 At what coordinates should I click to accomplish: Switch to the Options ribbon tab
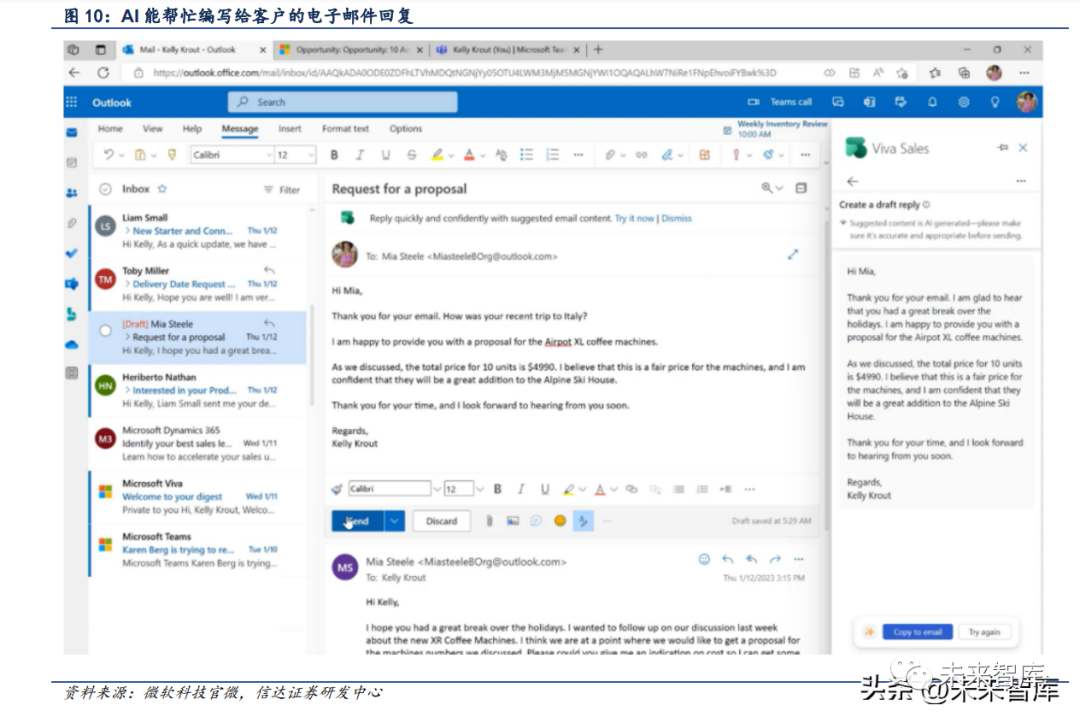tap(406, 129)
